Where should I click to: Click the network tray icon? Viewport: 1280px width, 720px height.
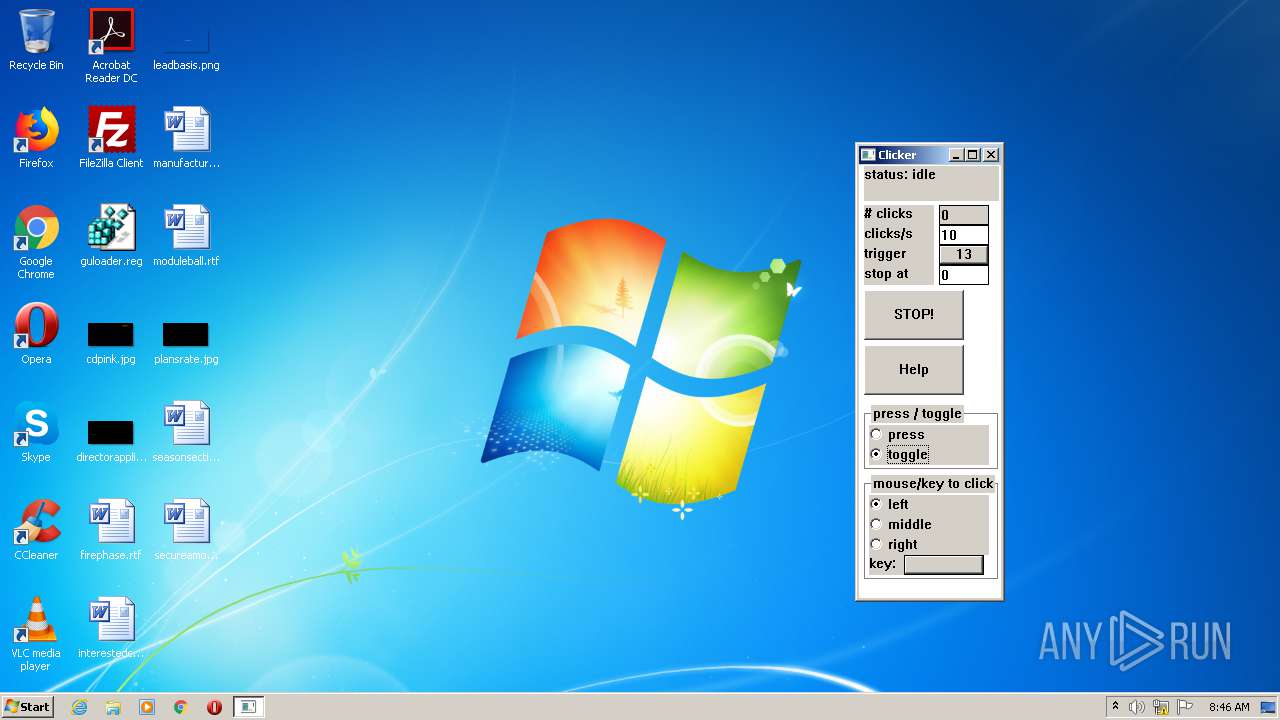(1161, 707)
